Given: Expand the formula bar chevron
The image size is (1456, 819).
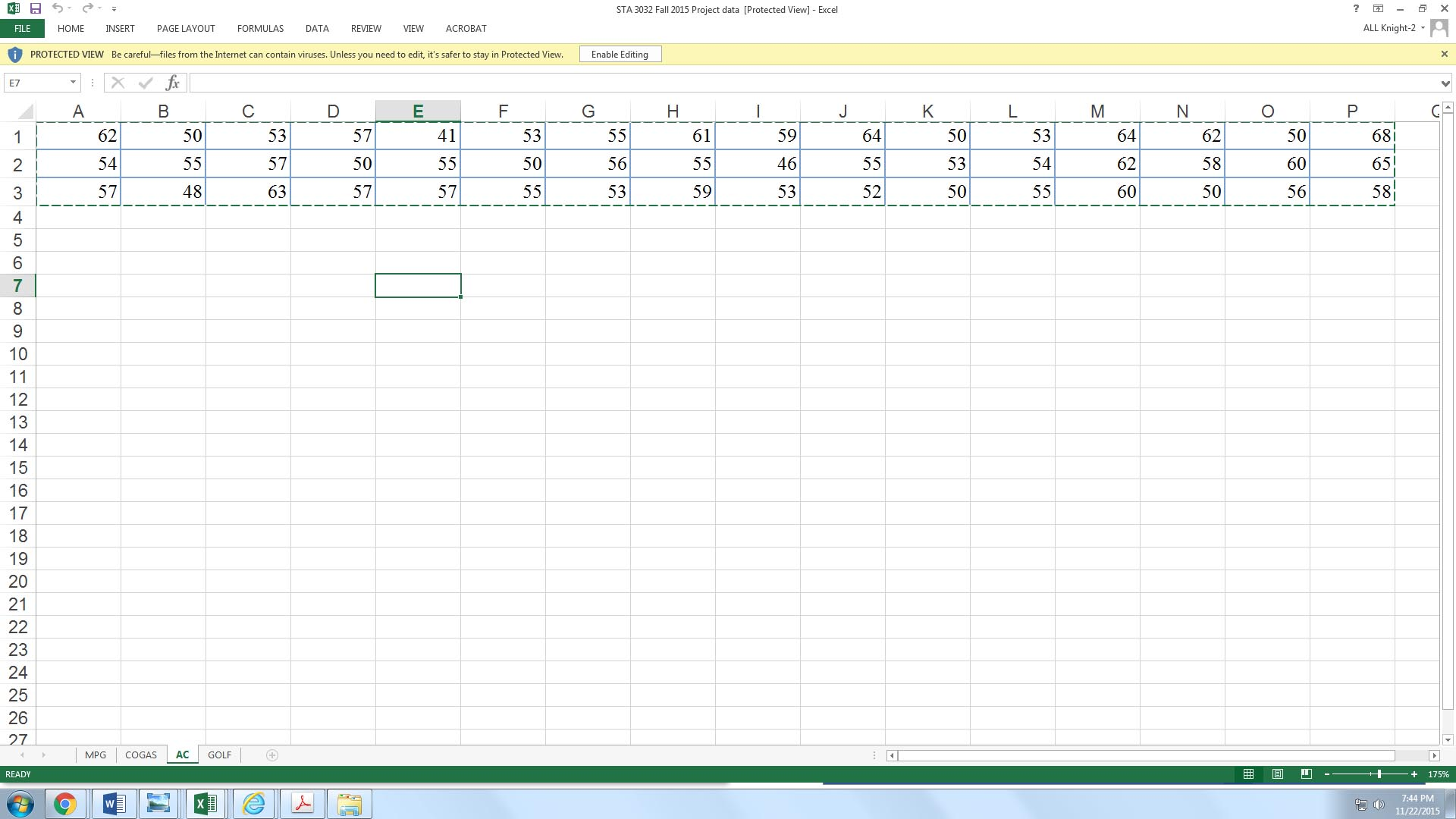Looking at the screenshot, I should coord(1445,83).
